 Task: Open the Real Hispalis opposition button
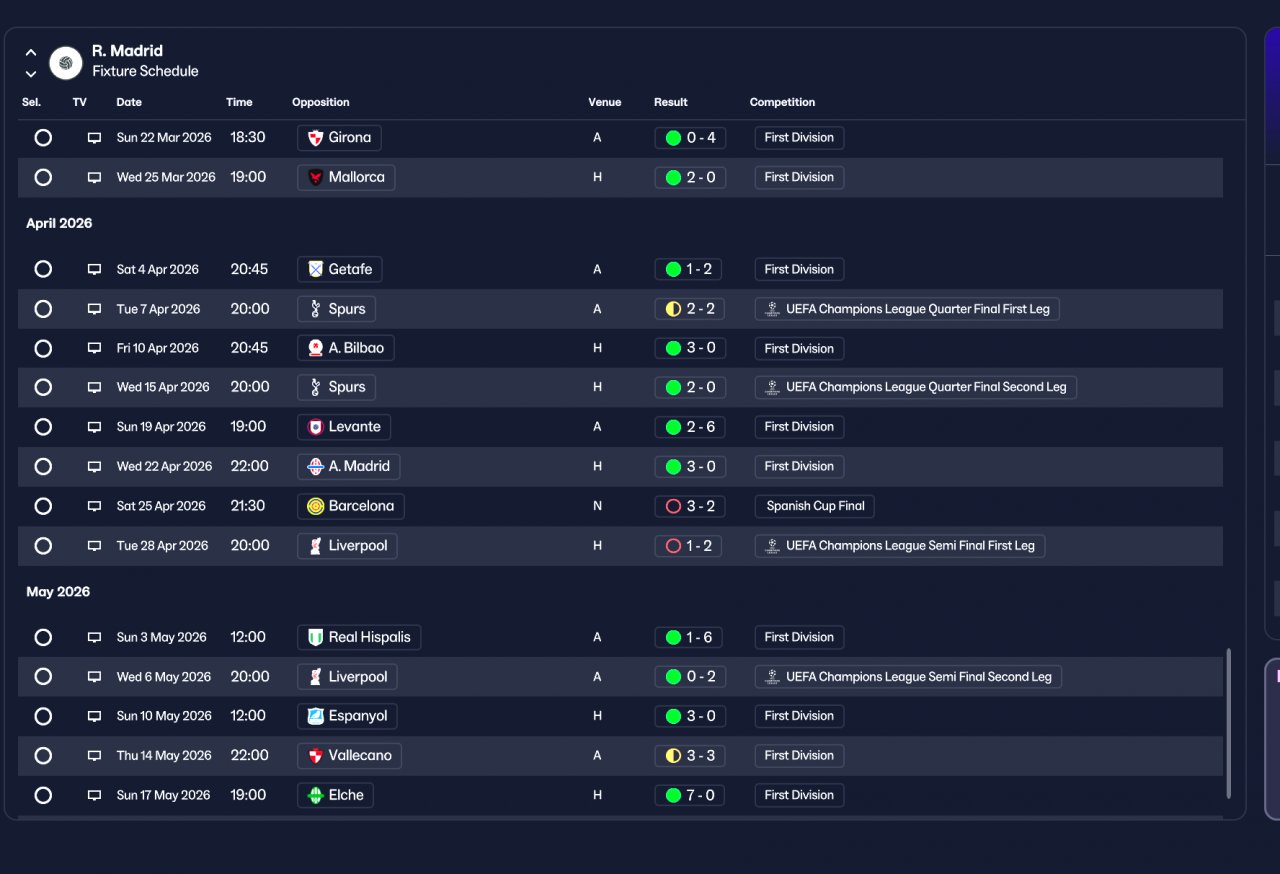[x=359, y=638]
